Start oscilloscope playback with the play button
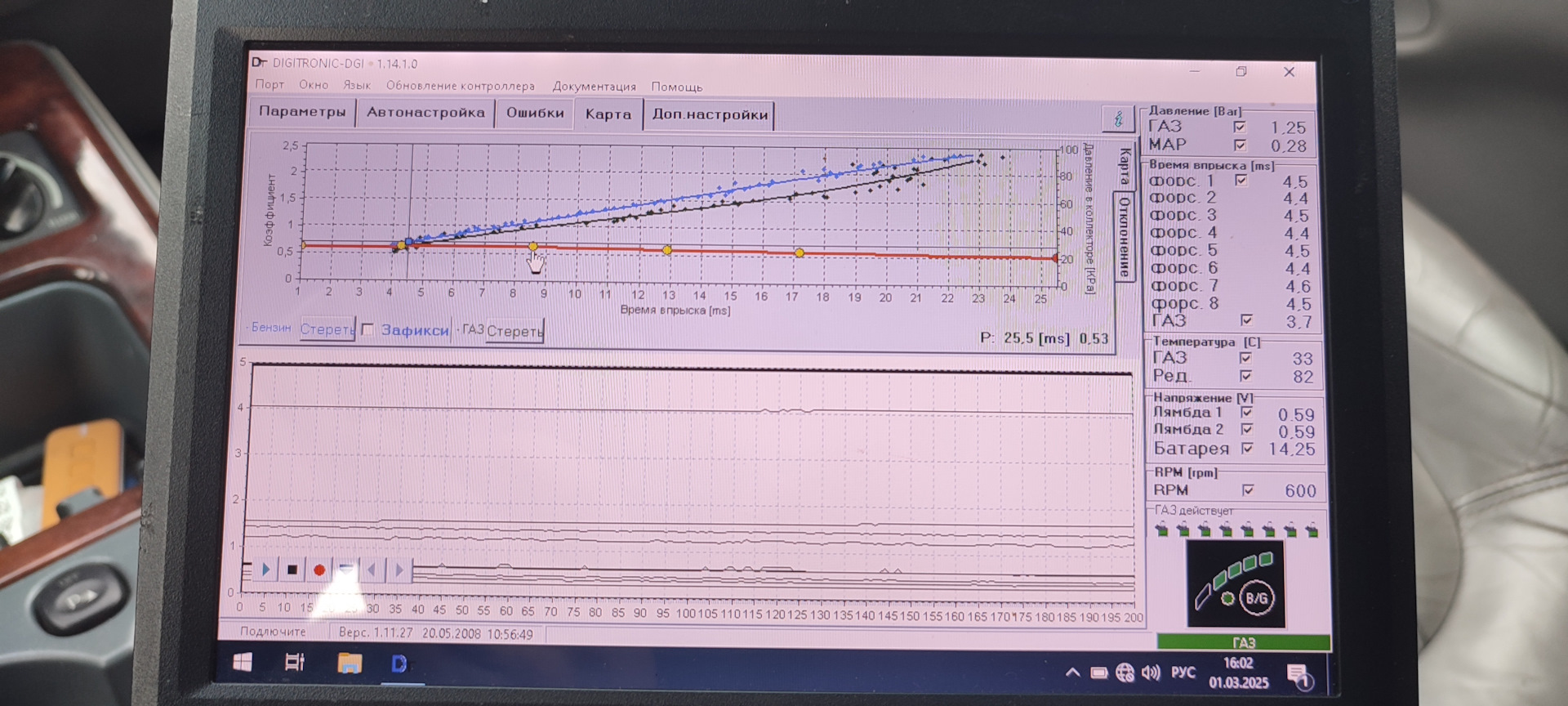Screen dimensions: 1568x706 tap(265, 570)
